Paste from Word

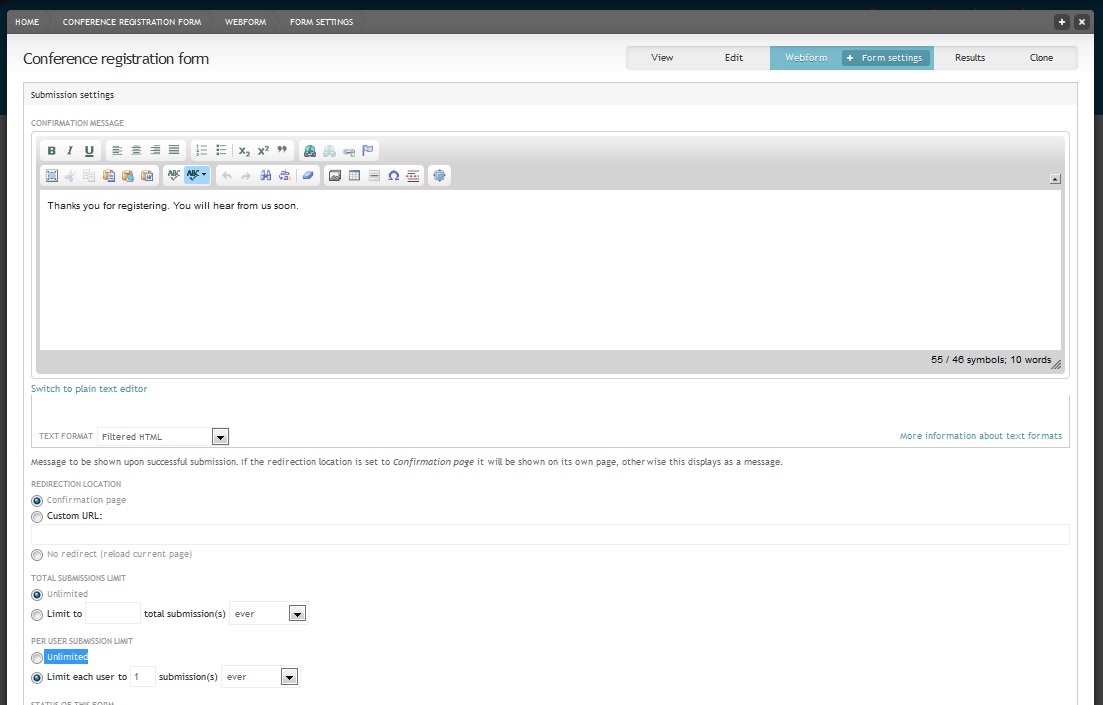click(147, 176)
